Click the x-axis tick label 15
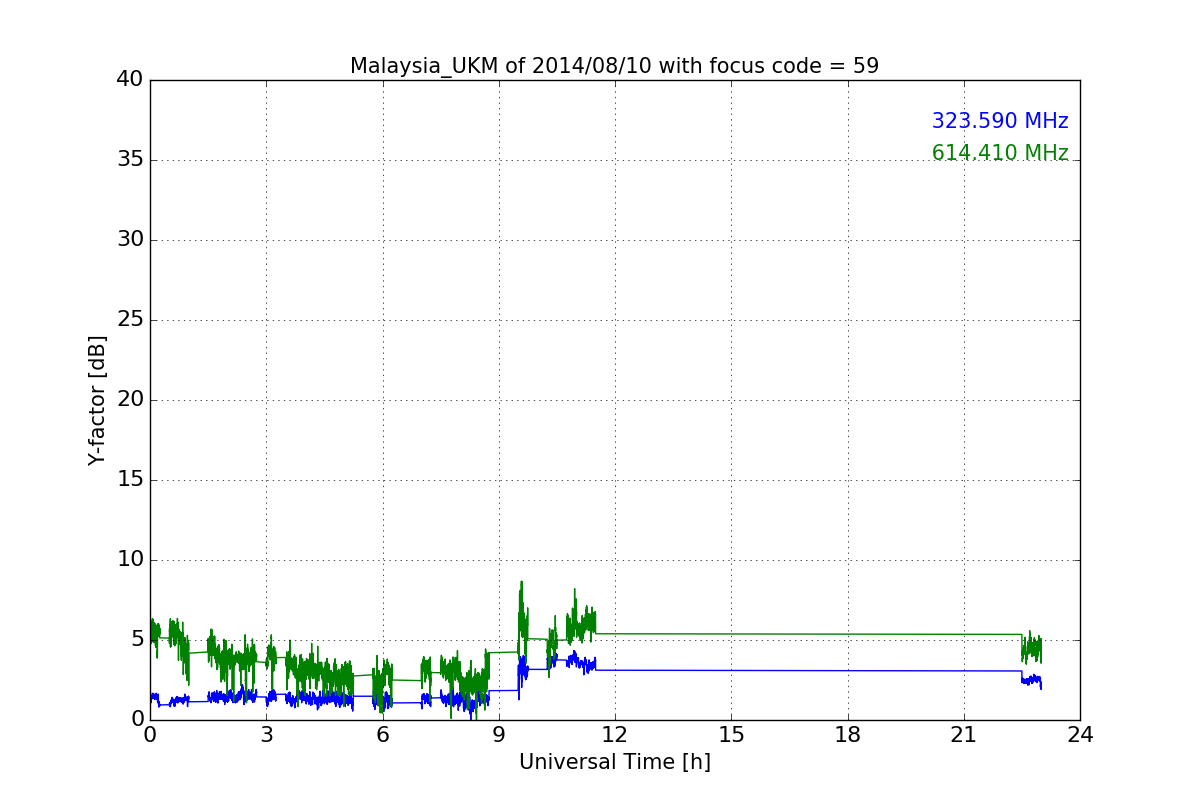This screenshot has width=1200, height=800. tap(731, 735)
